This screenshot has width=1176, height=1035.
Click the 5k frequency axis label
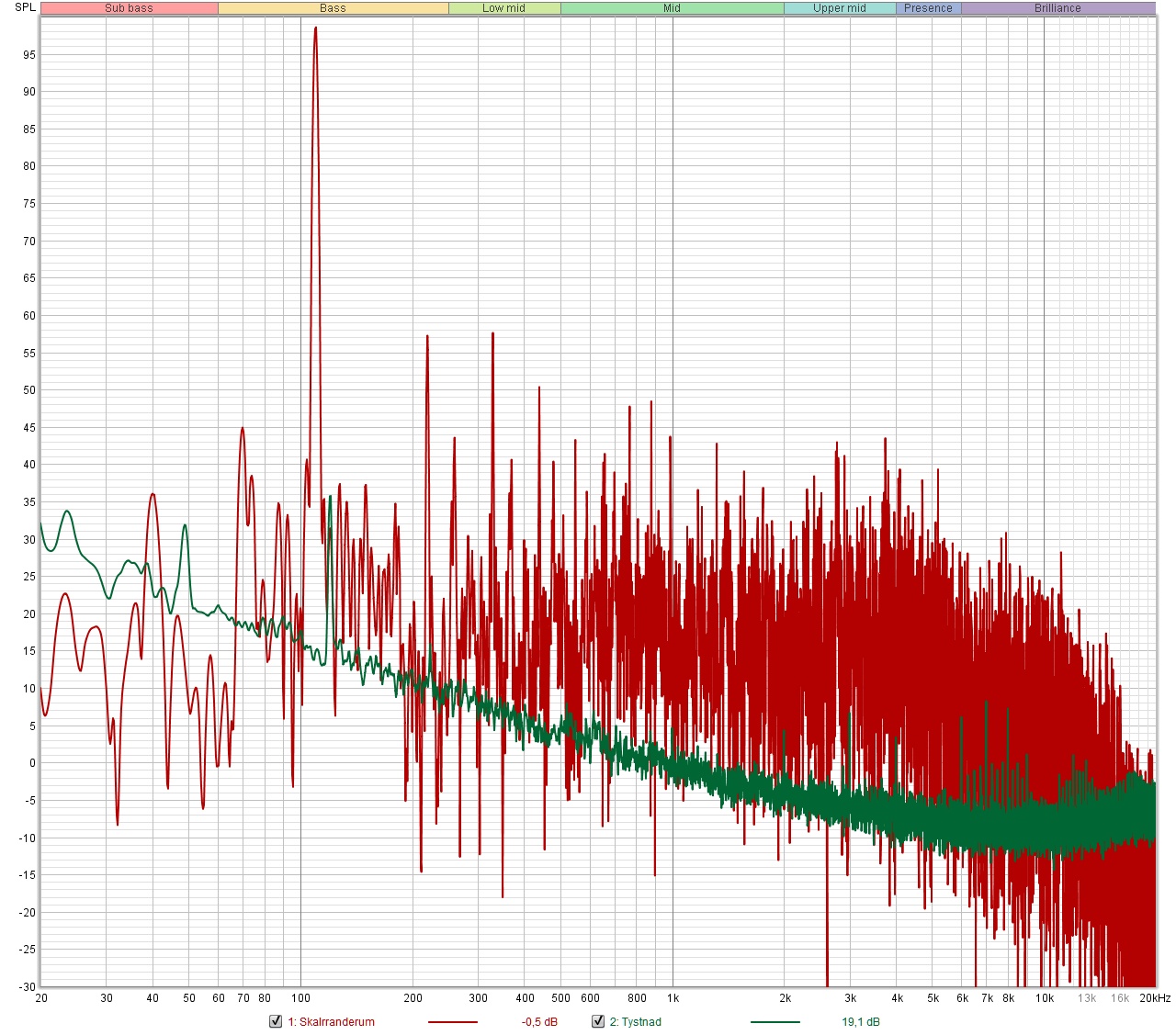[933, 998]
